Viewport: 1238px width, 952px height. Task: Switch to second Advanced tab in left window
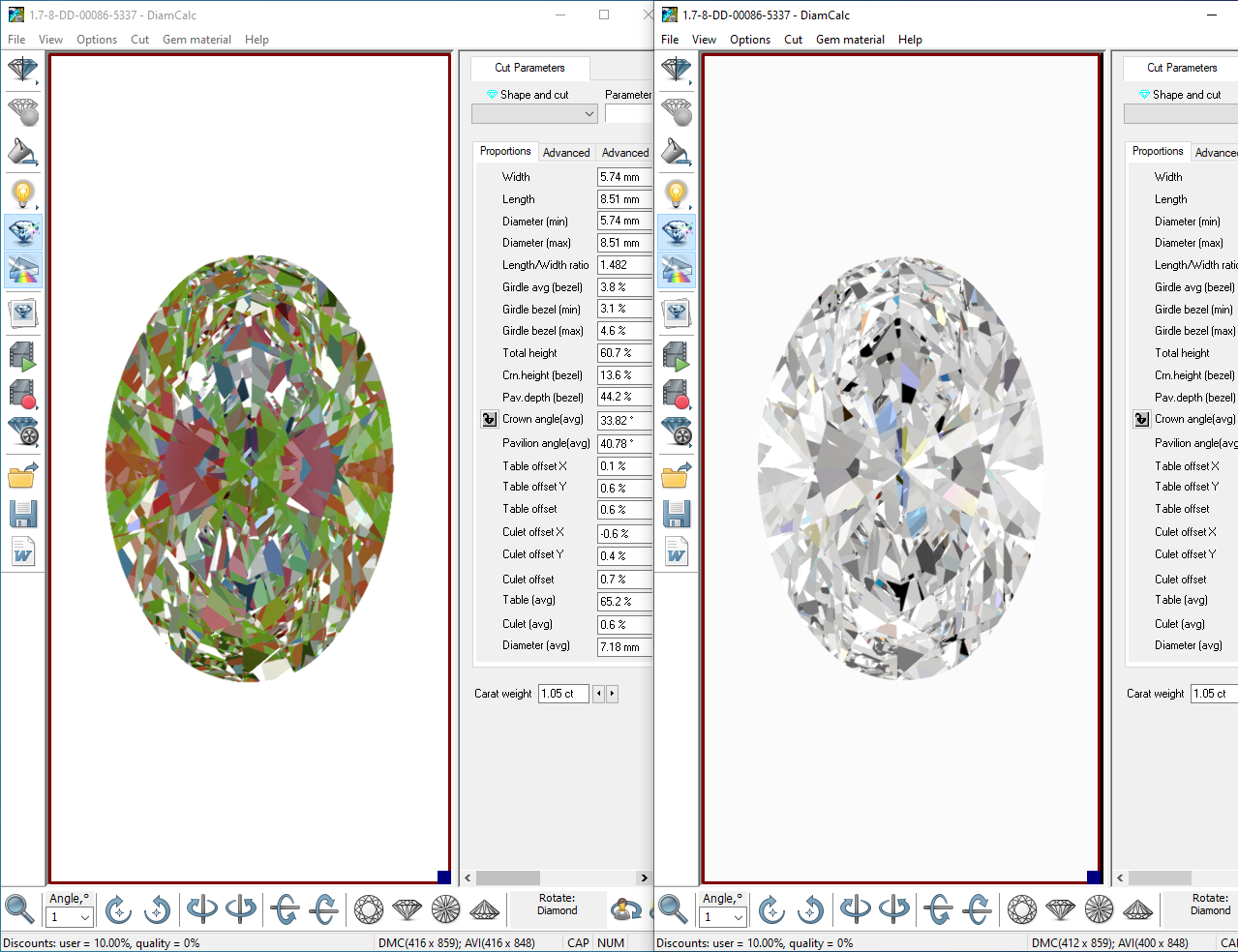[625, 153]
